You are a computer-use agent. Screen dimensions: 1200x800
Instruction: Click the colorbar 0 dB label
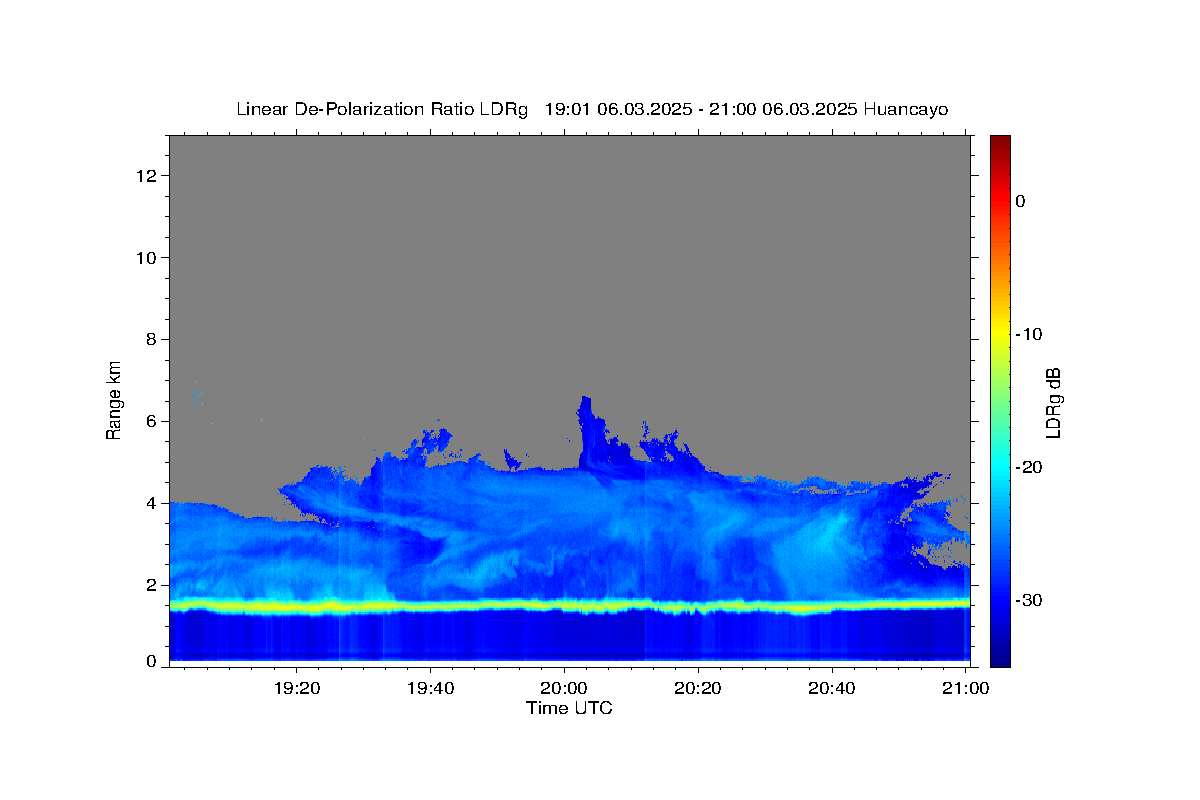1020,201
